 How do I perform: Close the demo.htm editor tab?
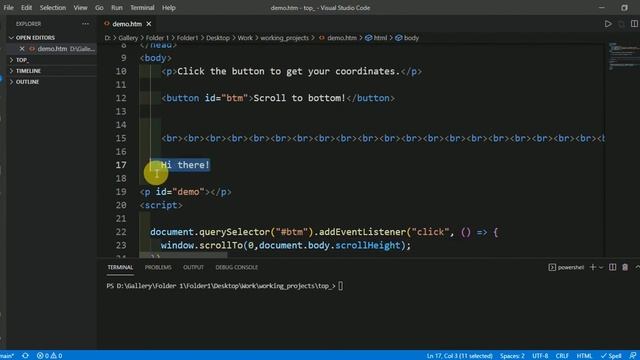click(149, 24)
